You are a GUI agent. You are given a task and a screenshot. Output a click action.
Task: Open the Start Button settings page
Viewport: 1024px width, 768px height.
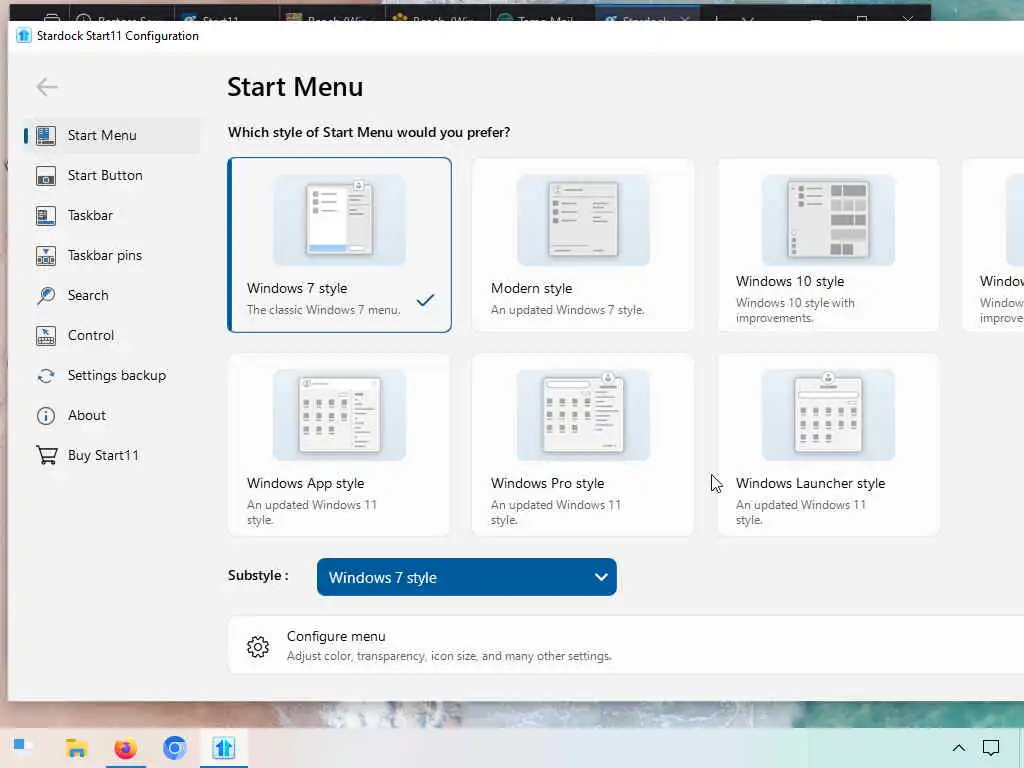(x=112, y=176)
